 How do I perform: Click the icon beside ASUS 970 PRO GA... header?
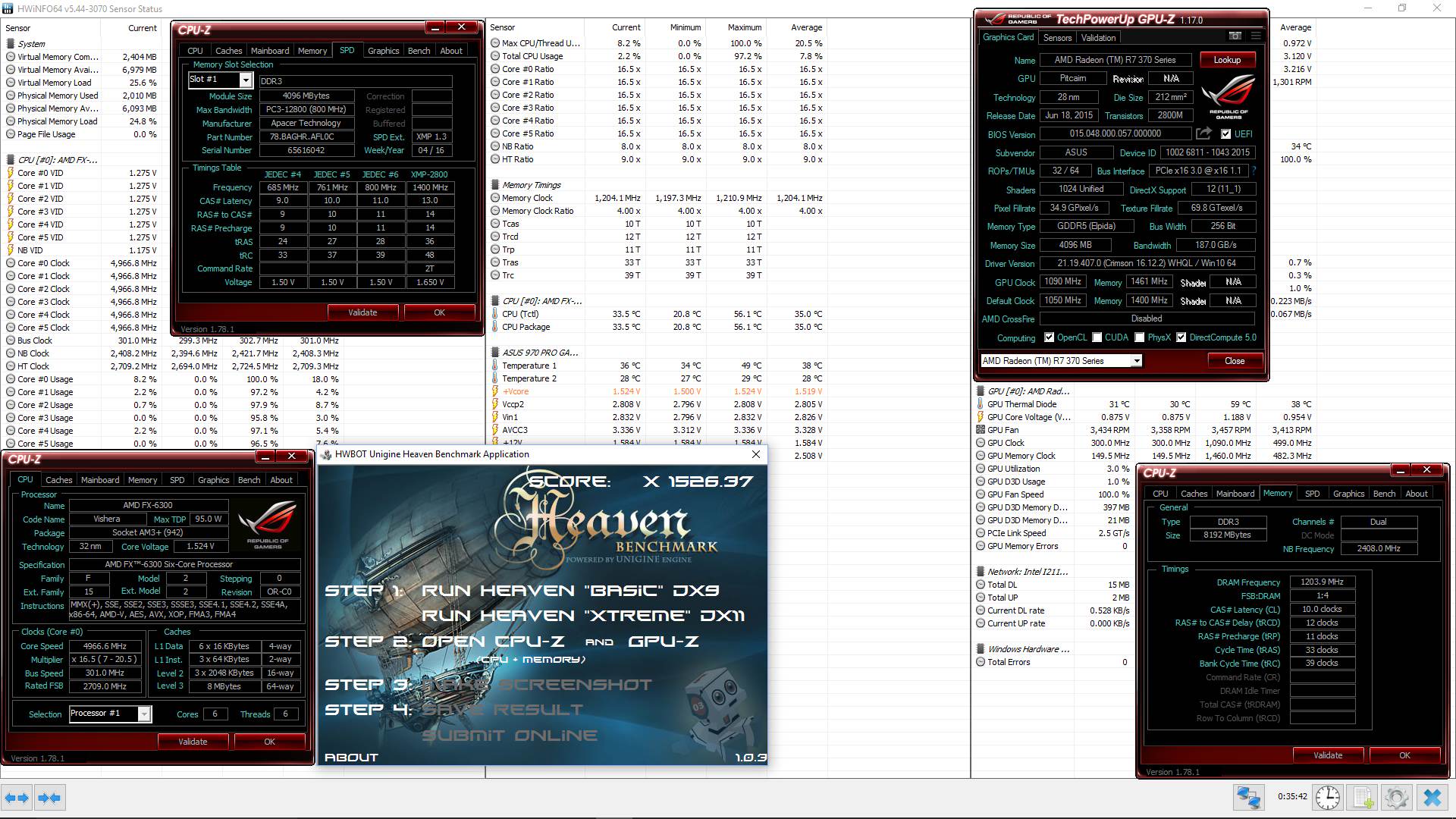point(495,353)
